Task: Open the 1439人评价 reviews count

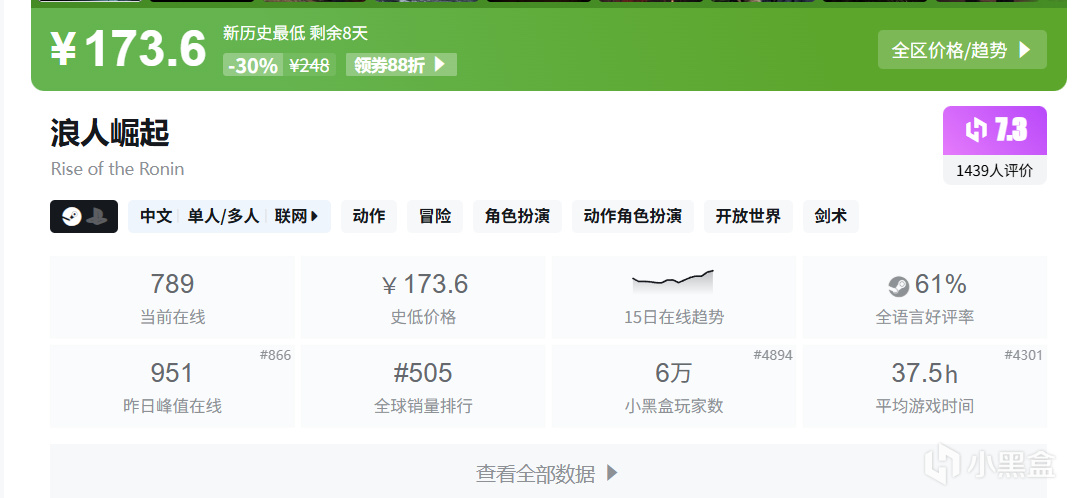Action: (995, 171)
